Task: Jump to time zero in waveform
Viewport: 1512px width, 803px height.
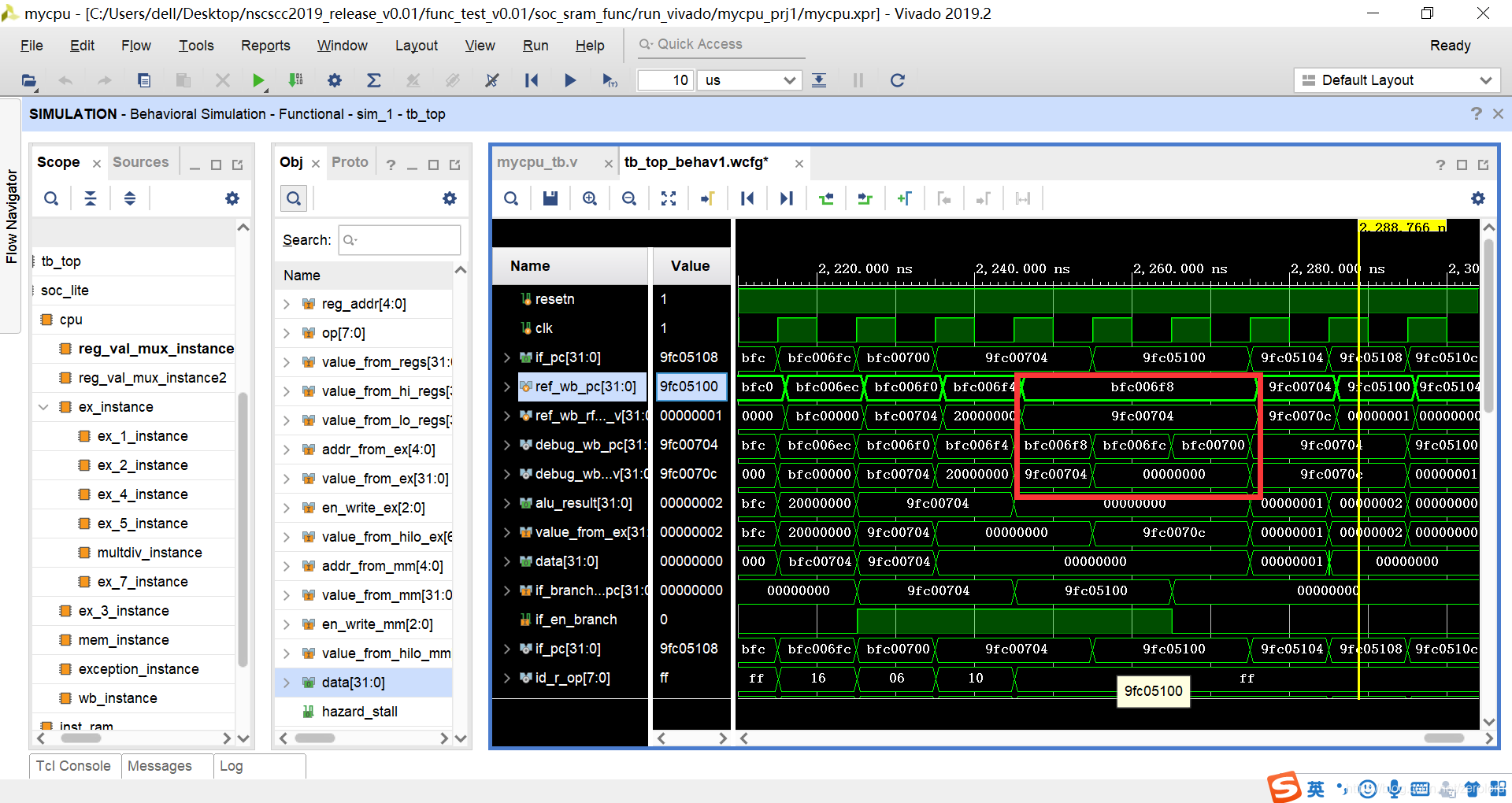Action: (747, 198)
